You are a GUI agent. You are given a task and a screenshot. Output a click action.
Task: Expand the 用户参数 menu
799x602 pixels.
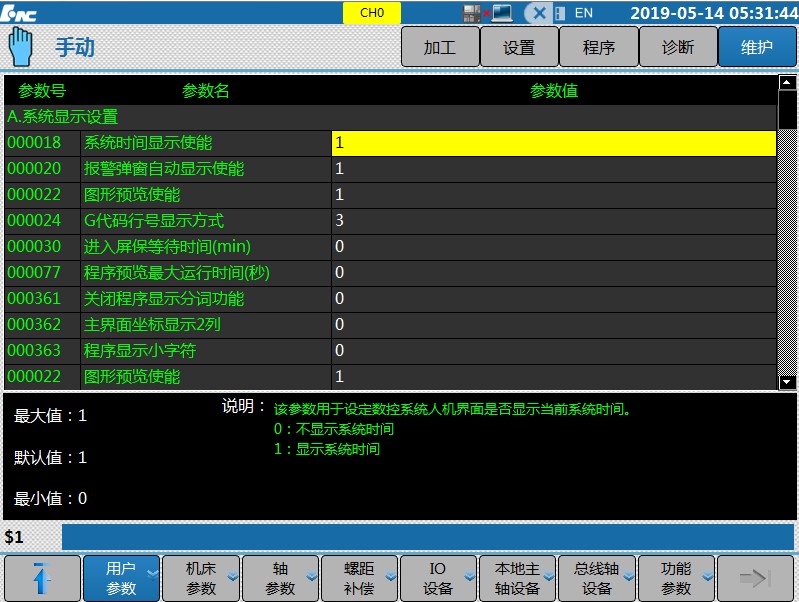click(122, 578)
